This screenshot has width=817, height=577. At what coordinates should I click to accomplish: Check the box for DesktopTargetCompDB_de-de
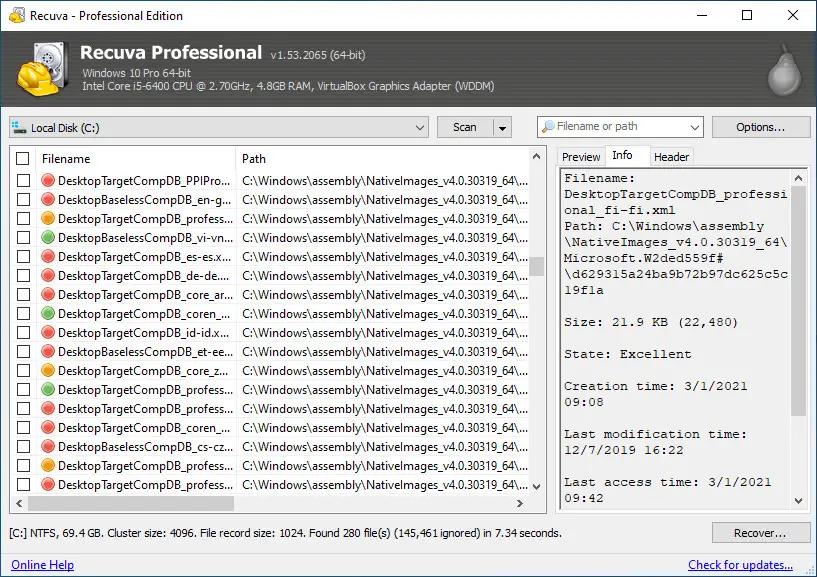point(23,276)
